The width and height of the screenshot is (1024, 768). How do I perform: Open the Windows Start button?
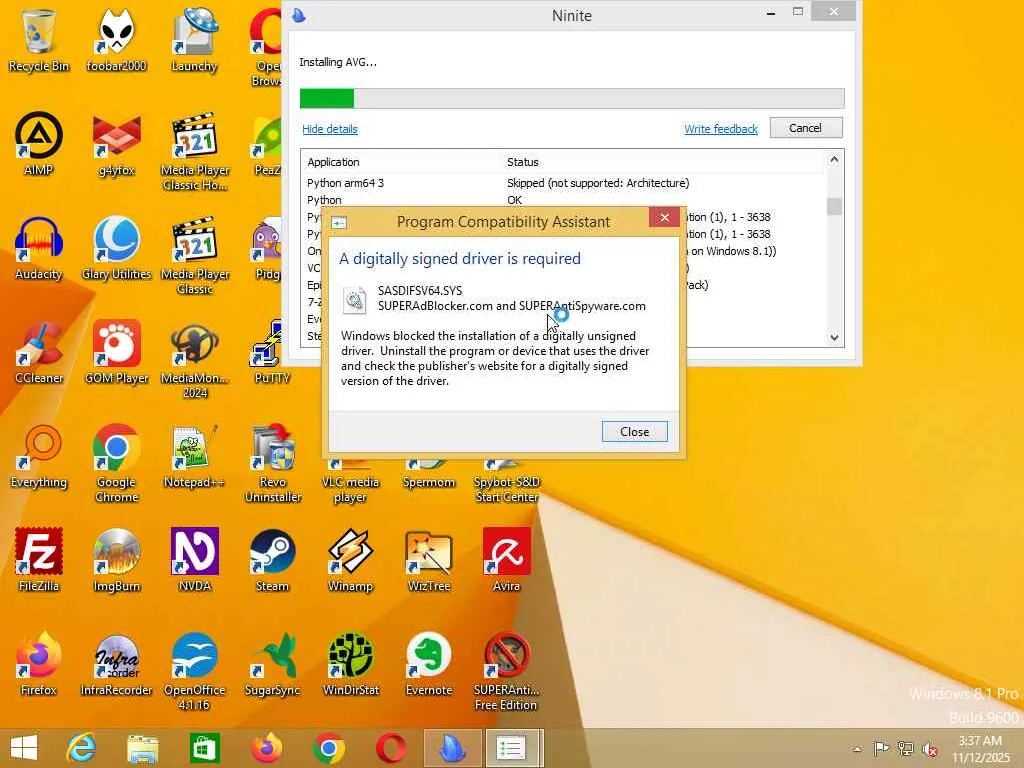pos(24,748)
